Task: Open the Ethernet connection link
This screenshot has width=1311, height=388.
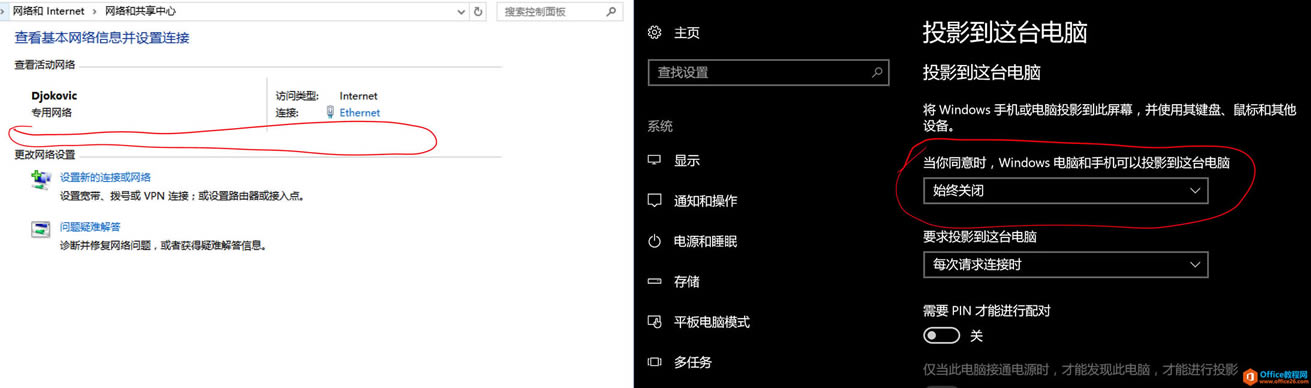Action: (360, 113)
